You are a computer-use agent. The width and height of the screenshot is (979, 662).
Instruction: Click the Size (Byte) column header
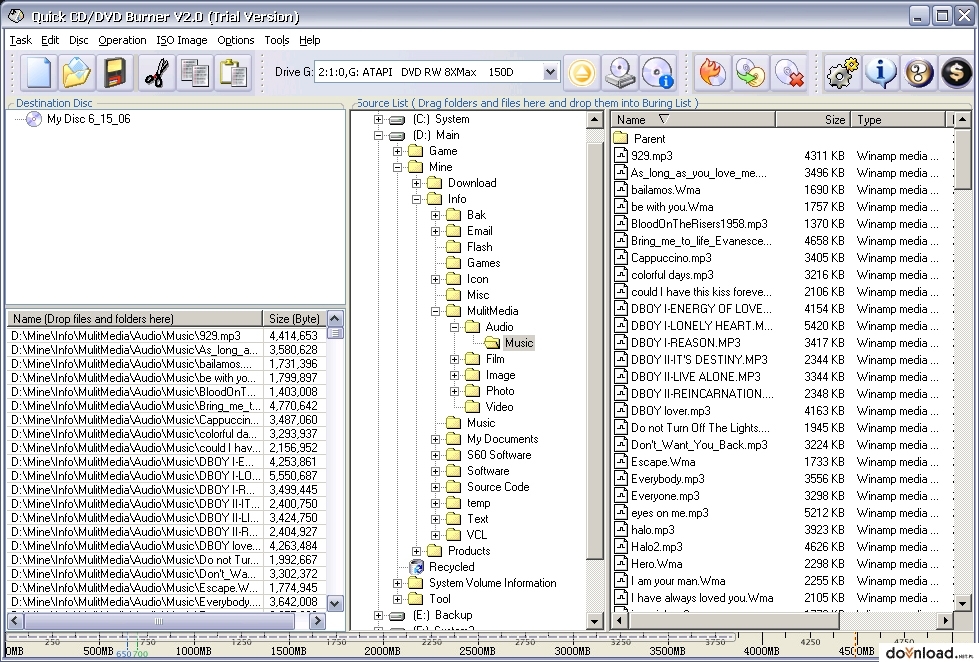click(x=294, y=319)
